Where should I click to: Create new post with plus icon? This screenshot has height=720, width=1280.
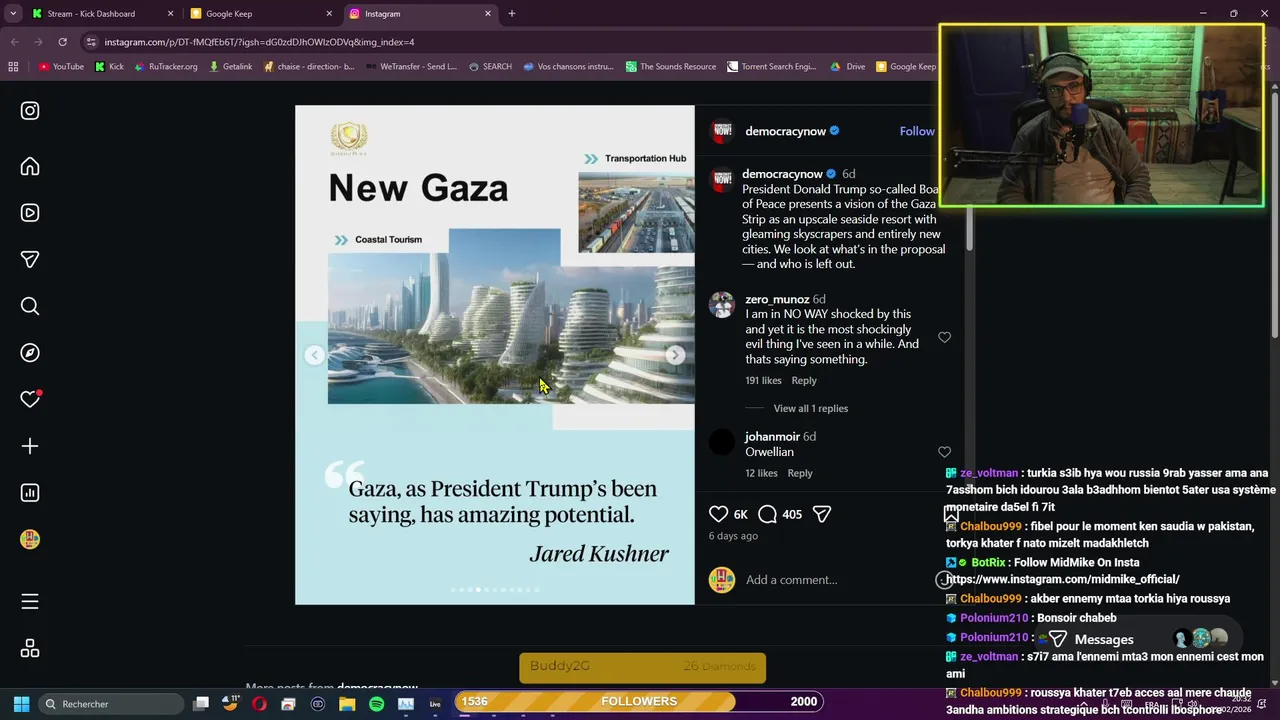coord(30,446)
